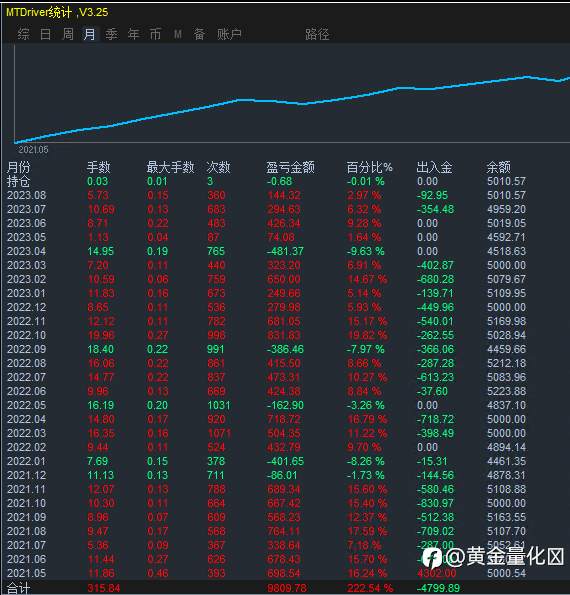Open the 日 daily statistics tab
Viewport: 570px width, 595px height.
tap(46, 34)
